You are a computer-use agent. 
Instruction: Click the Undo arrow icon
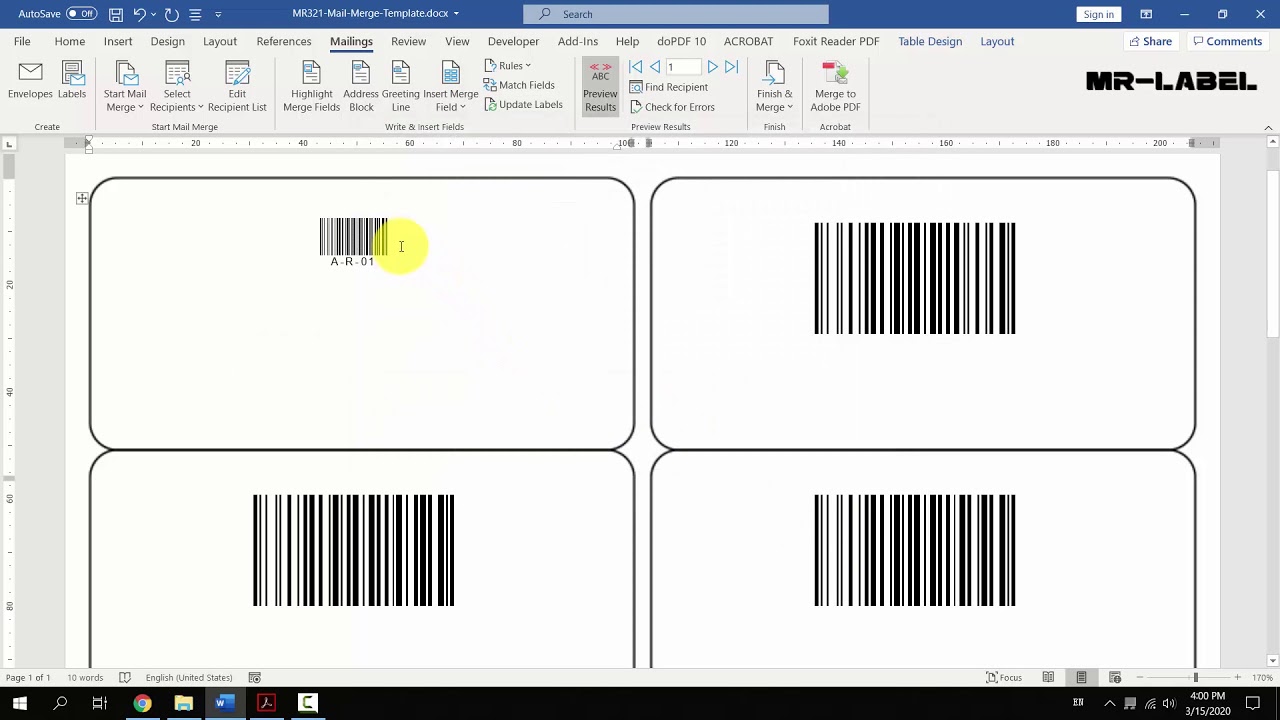[x=140, y=14]
